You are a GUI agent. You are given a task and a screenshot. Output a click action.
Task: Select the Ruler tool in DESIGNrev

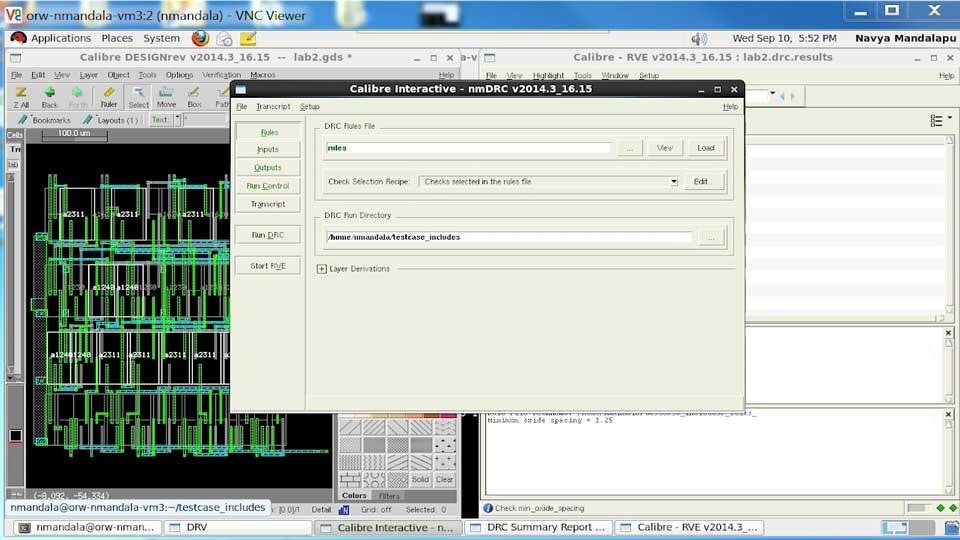(109, 97)
